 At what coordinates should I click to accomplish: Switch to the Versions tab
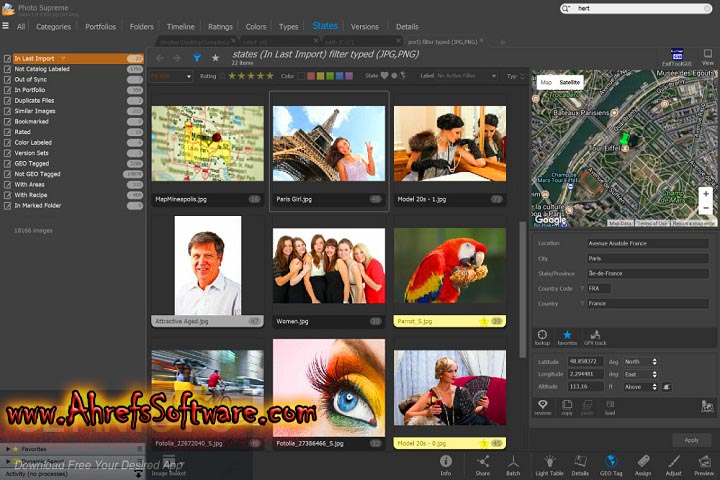365,27
